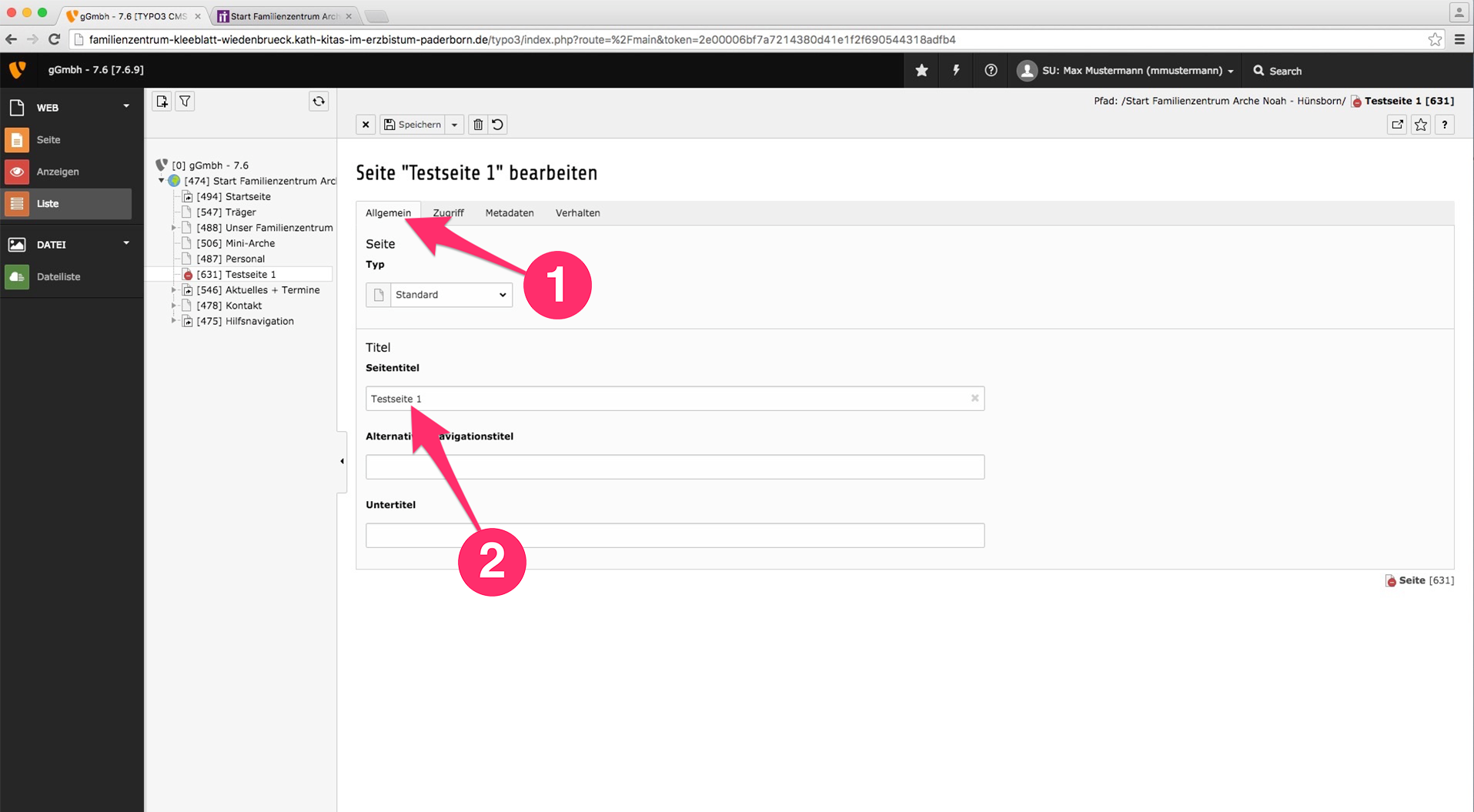Viewport: 1474px width, 812px height.
Task: Open the bookmarks star in top bar
Action: [x=921, y=71]
